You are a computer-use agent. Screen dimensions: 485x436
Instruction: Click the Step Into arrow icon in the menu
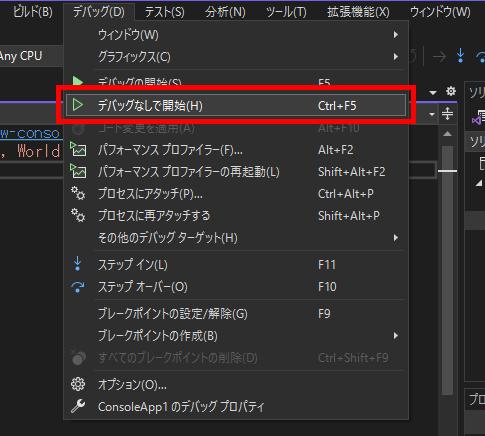[78, 264]
